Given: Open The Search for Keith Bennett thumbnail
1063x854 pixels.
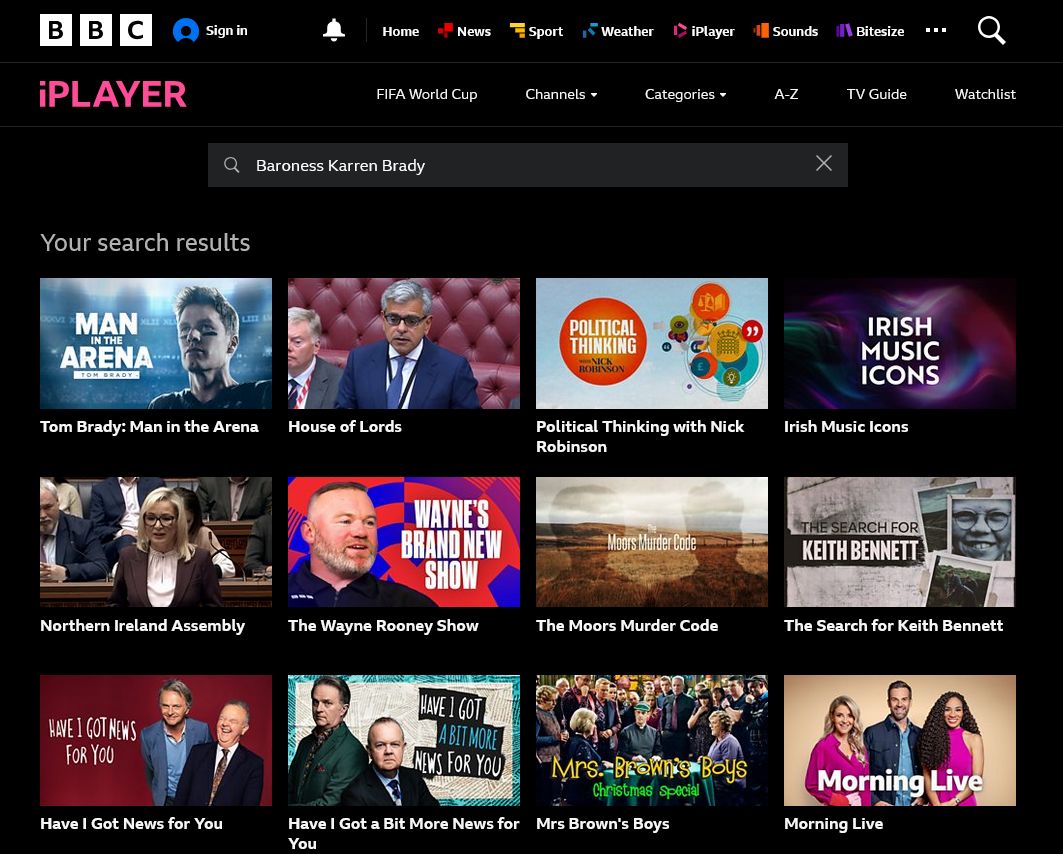Looking at the screenshot, I should (x=900, y=542).
